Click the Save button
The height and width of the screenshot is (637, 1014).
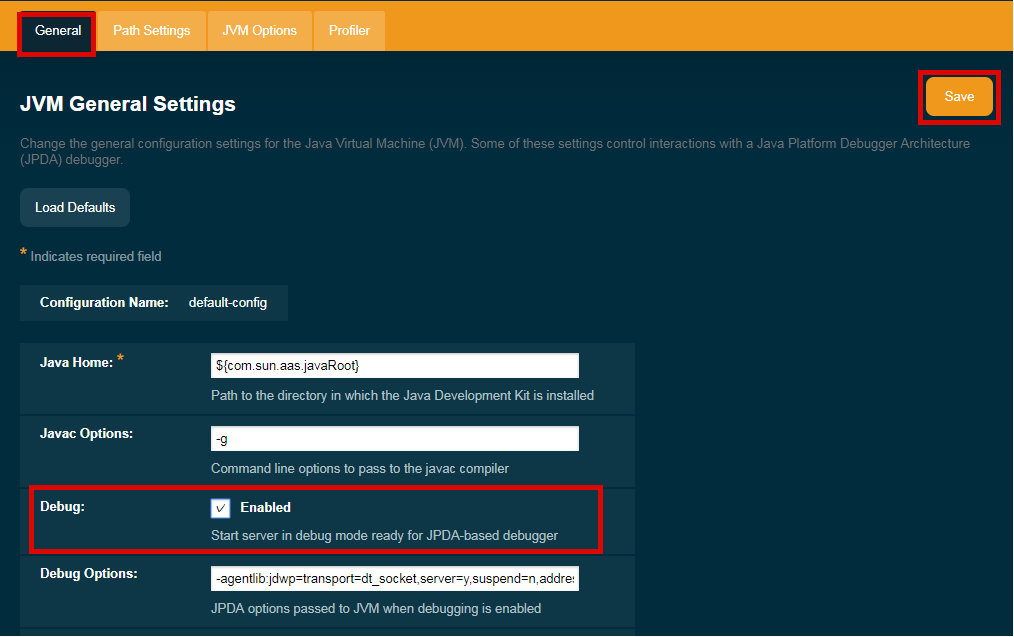coord(959,97)
